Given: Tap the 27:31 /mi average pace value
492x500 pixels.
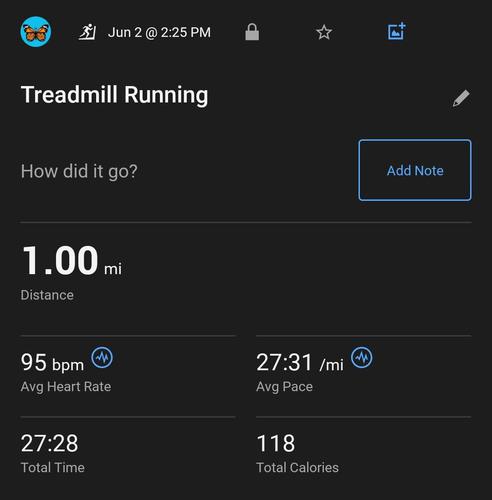Looking at the screenshot, I should [300, 362].
